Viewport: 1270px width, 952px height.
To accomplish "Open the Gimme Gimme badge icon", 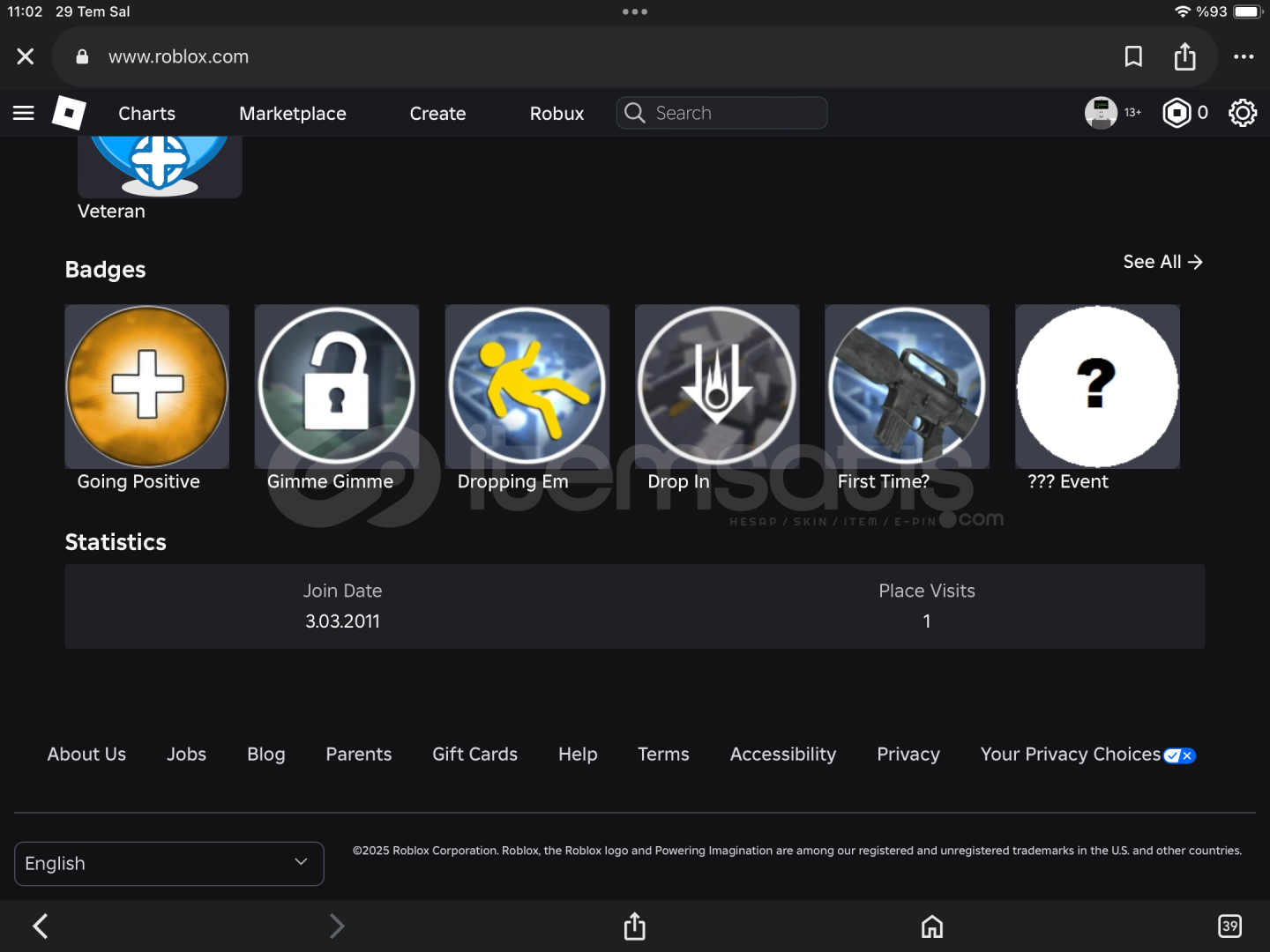I will [337, 387].
